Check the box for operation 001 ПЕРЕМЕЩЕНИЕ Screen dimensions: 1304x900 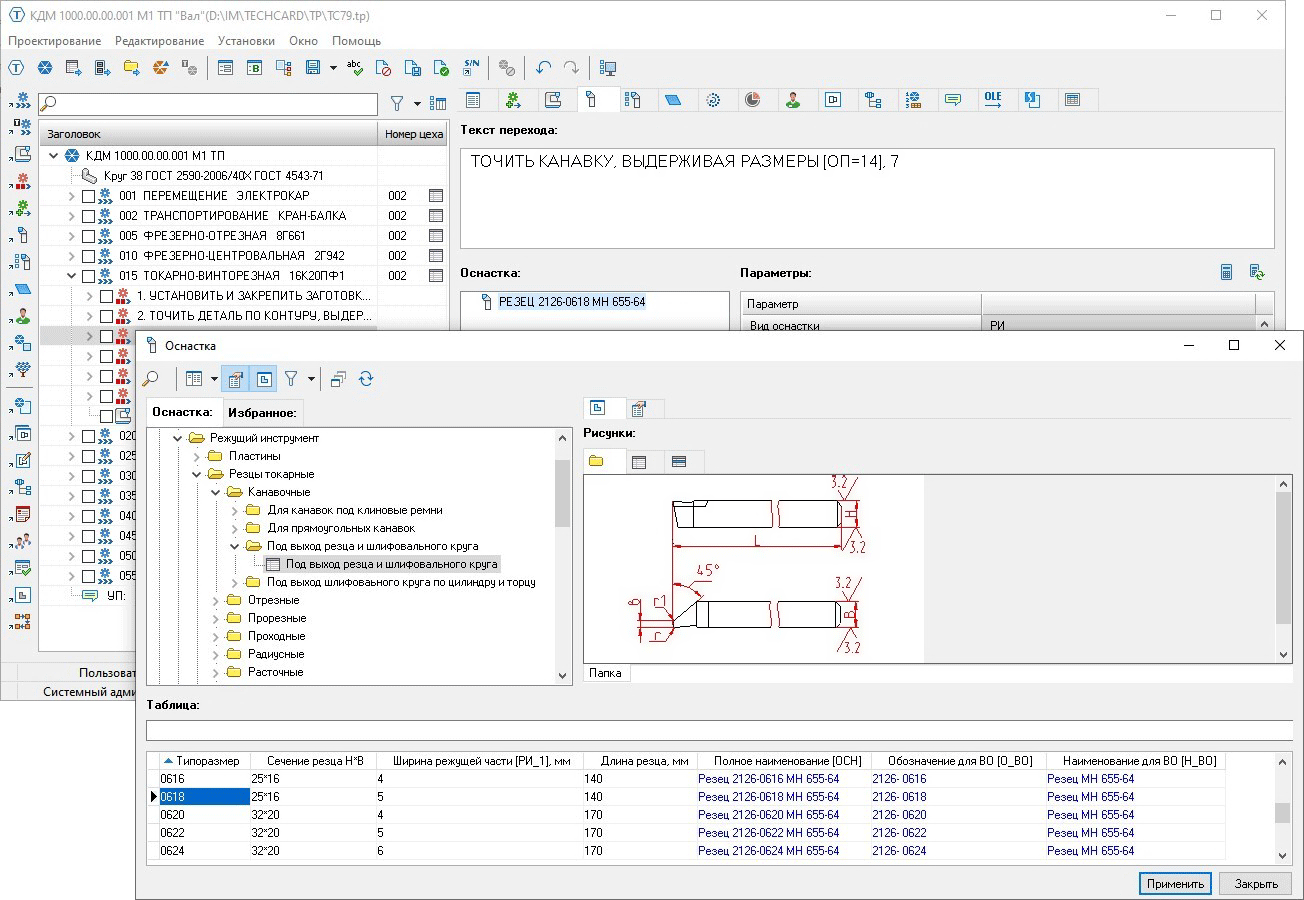point(89,196)
